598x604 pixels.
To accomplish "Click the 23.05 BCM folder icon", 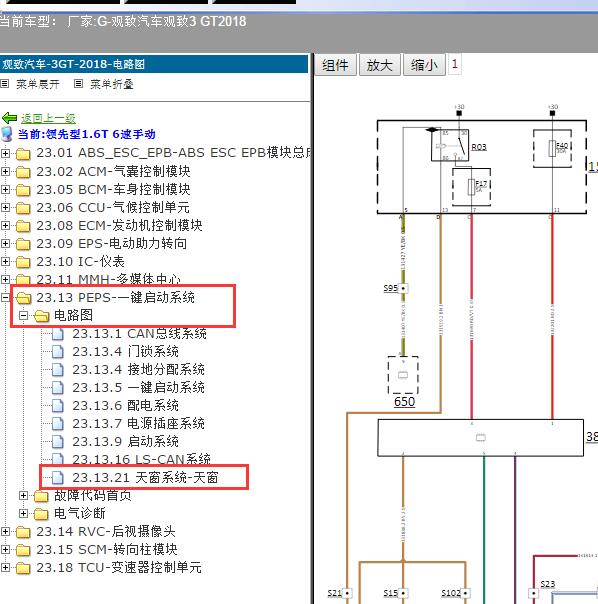I will [x=23, y=190].
